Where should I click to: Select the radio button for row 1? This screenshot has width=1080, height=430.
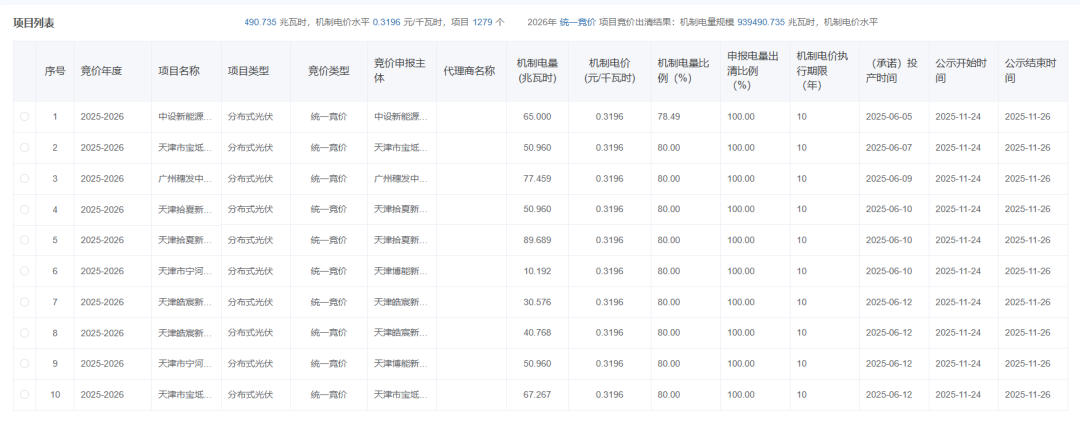click(x=24, y=117)
